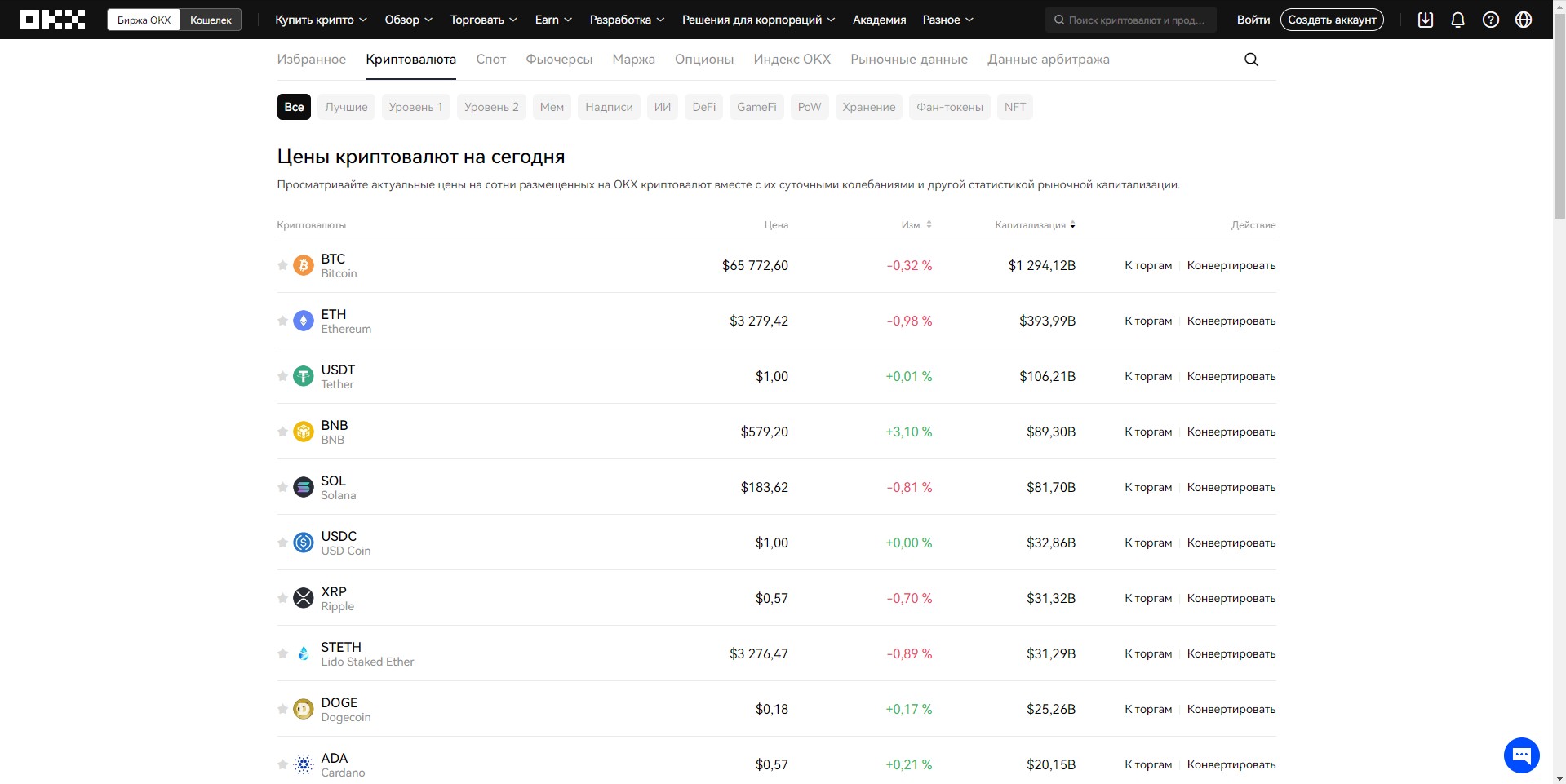The width and height of the screenshot is (1566, 784).
Task: Click the Ethereum coin icon
Action: point(304,321)
